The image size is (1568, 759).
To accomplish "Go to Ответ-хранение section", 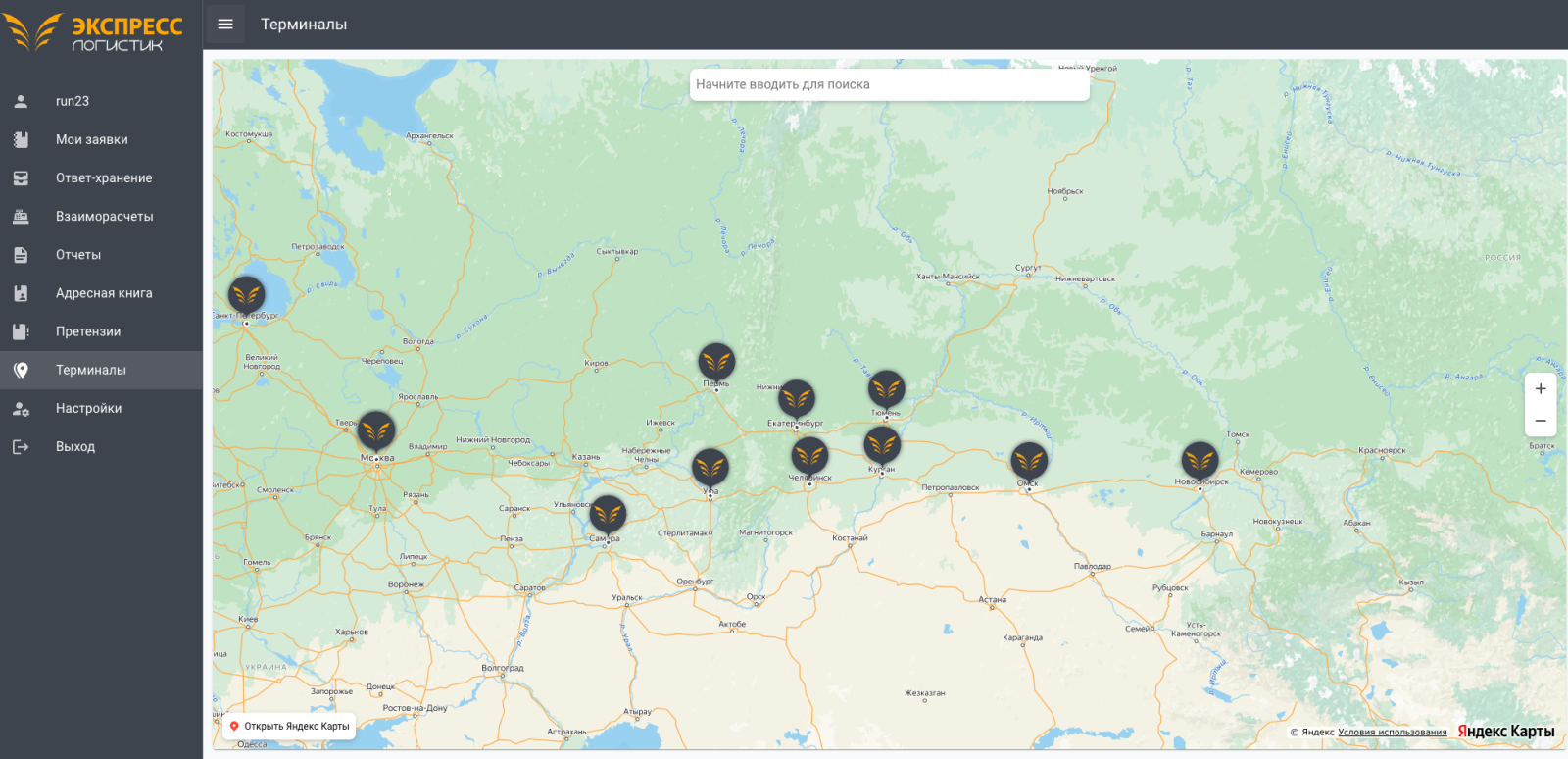I will click(x=101, y=177).
